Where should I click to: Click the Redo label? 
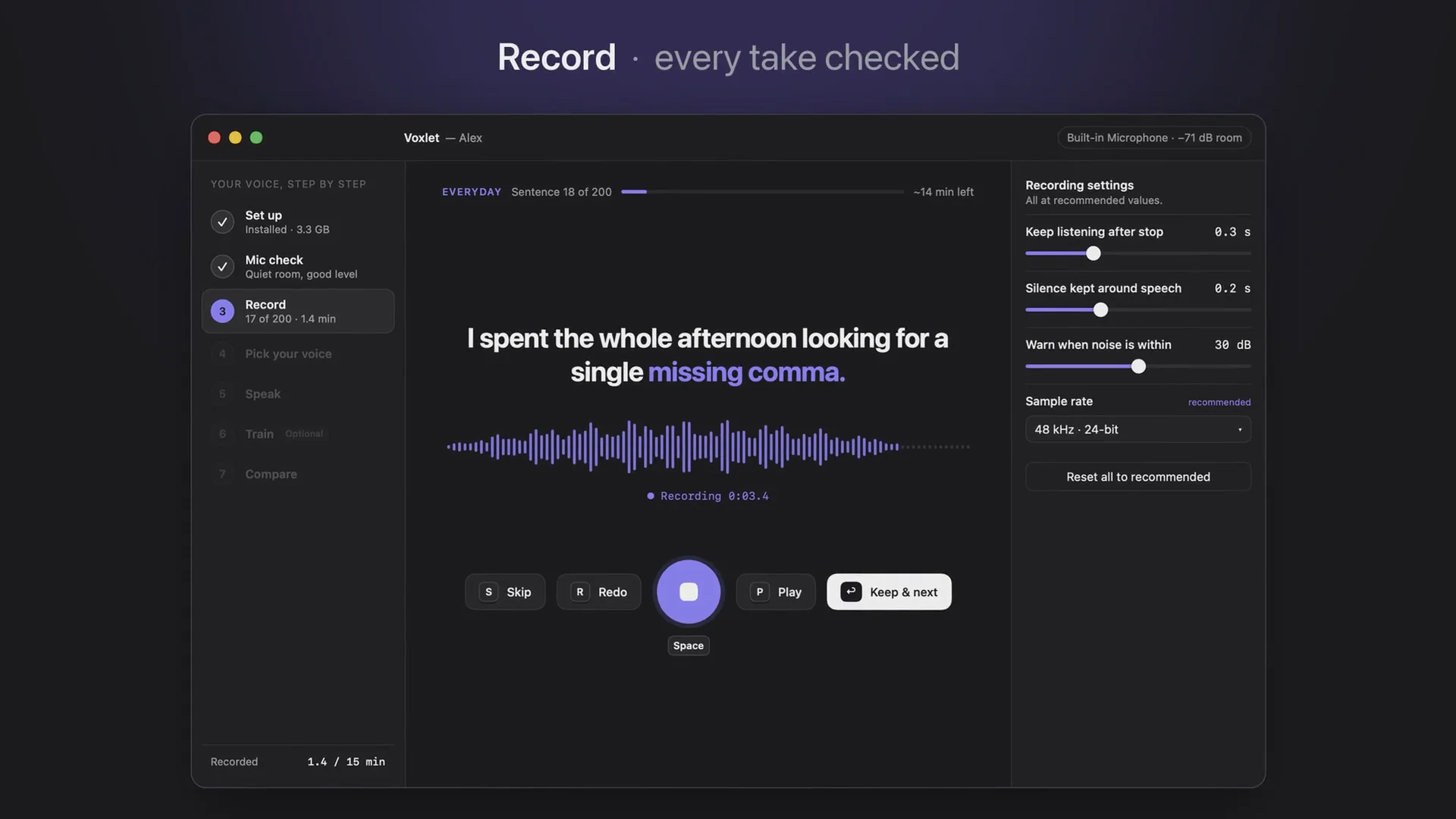(x=612, y=592)
